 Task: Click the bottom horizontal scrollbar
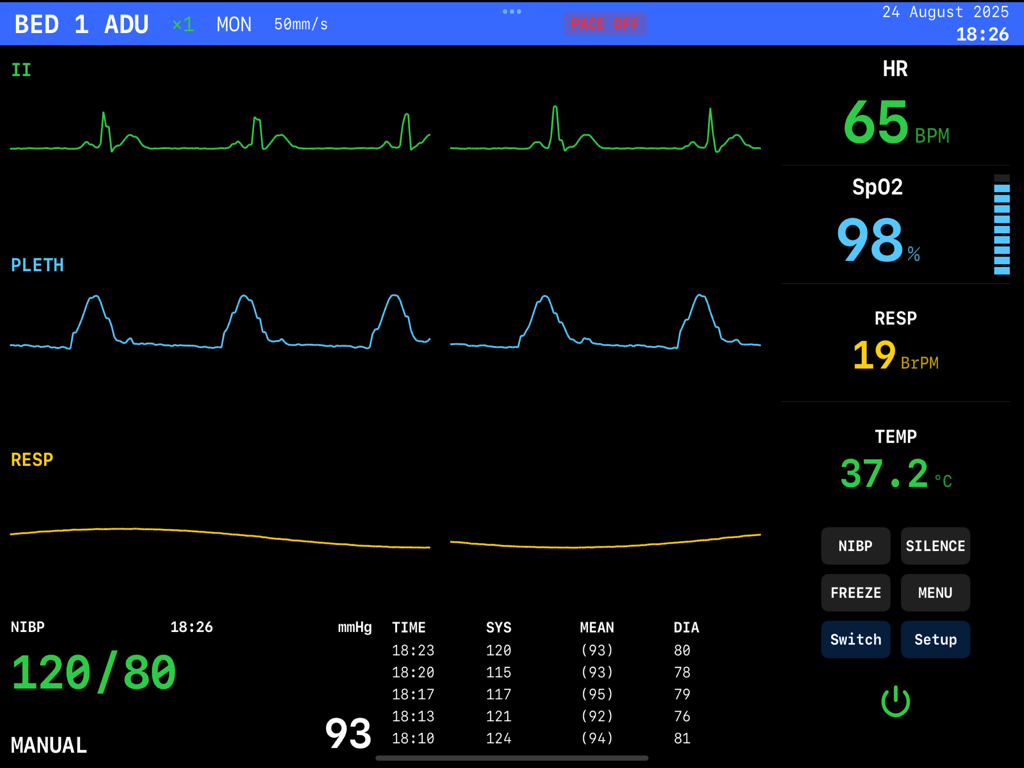(x=510, y=758)
